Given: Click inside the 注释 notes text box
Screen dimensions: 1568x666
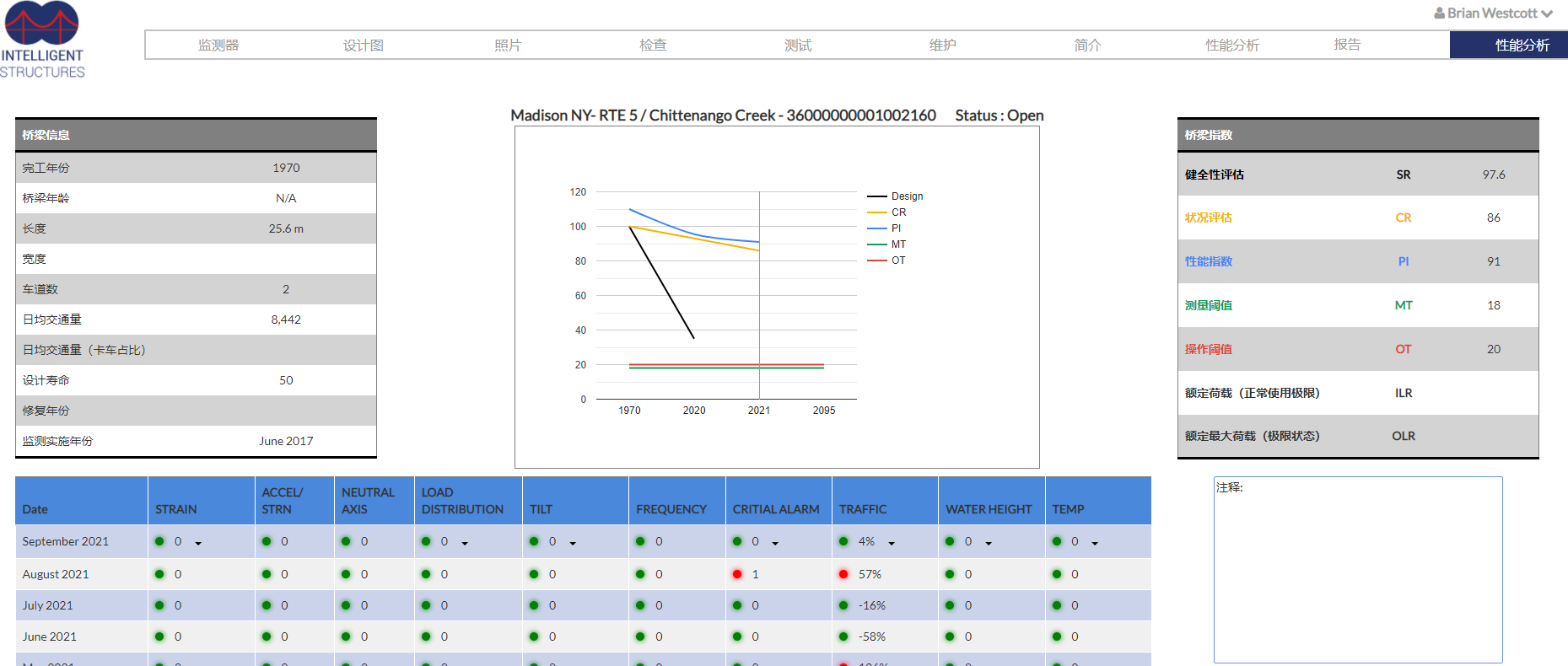Looking at the screenshot, I should point(1357,573).
